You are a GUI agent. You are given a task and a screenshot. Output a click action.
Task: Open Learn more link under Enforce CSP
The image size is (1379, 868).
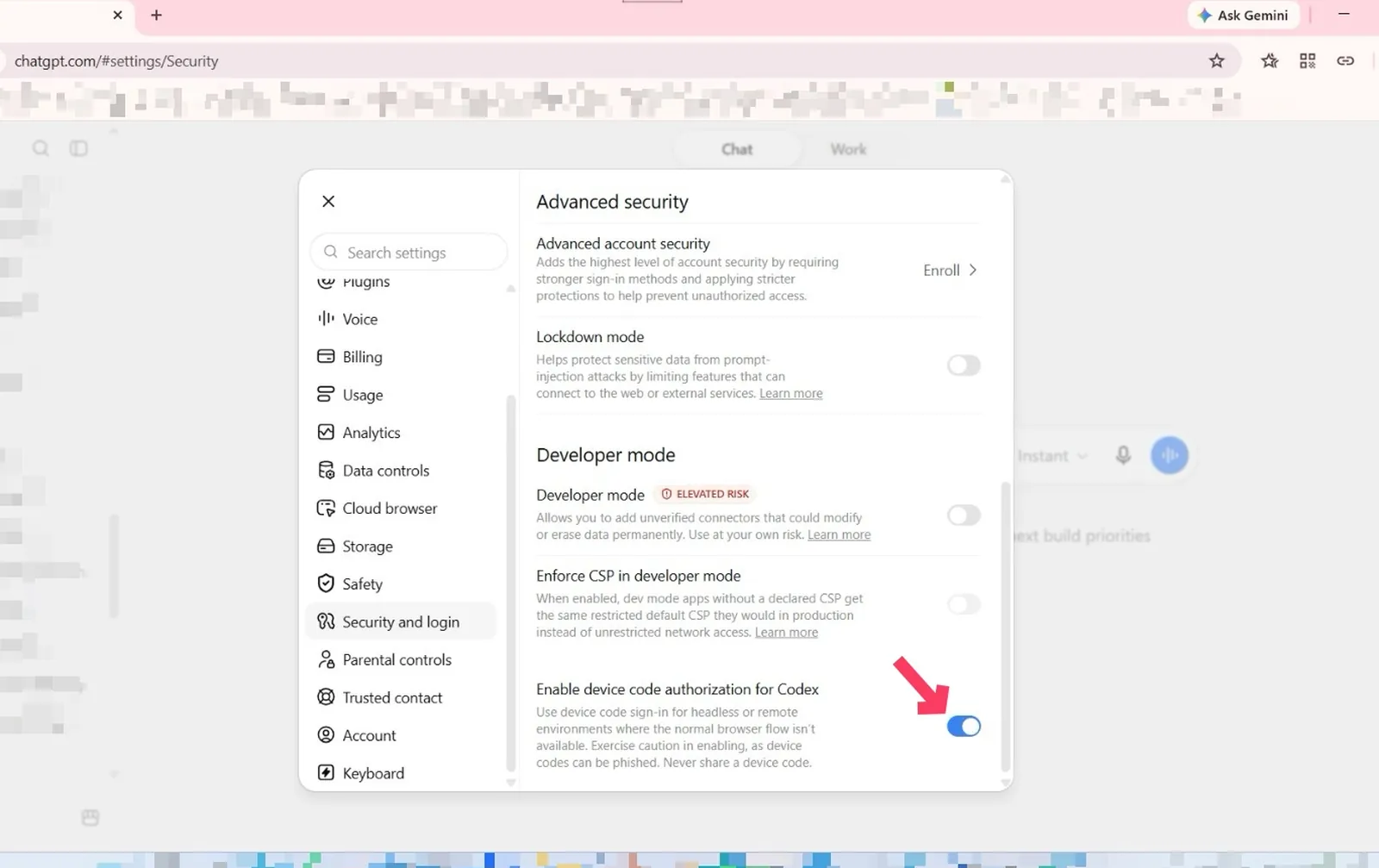[786, 632]
